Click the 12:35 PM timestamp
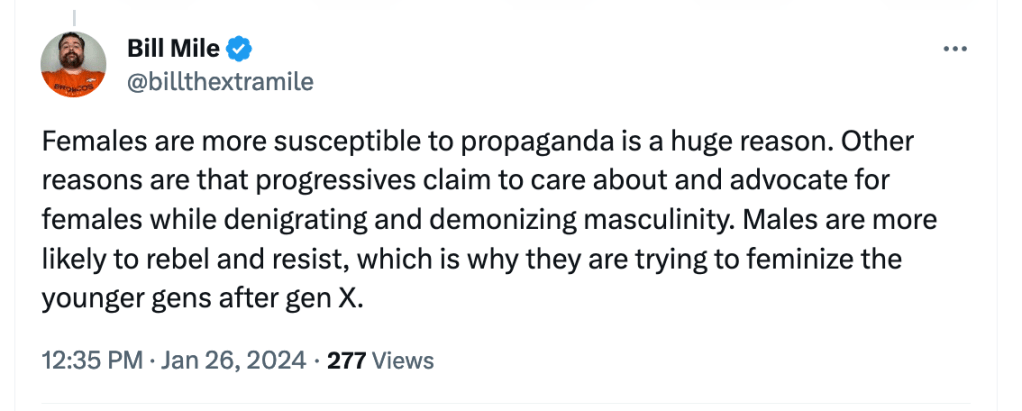The width and height of the screenshot is (1022, 411). (91, 359)
